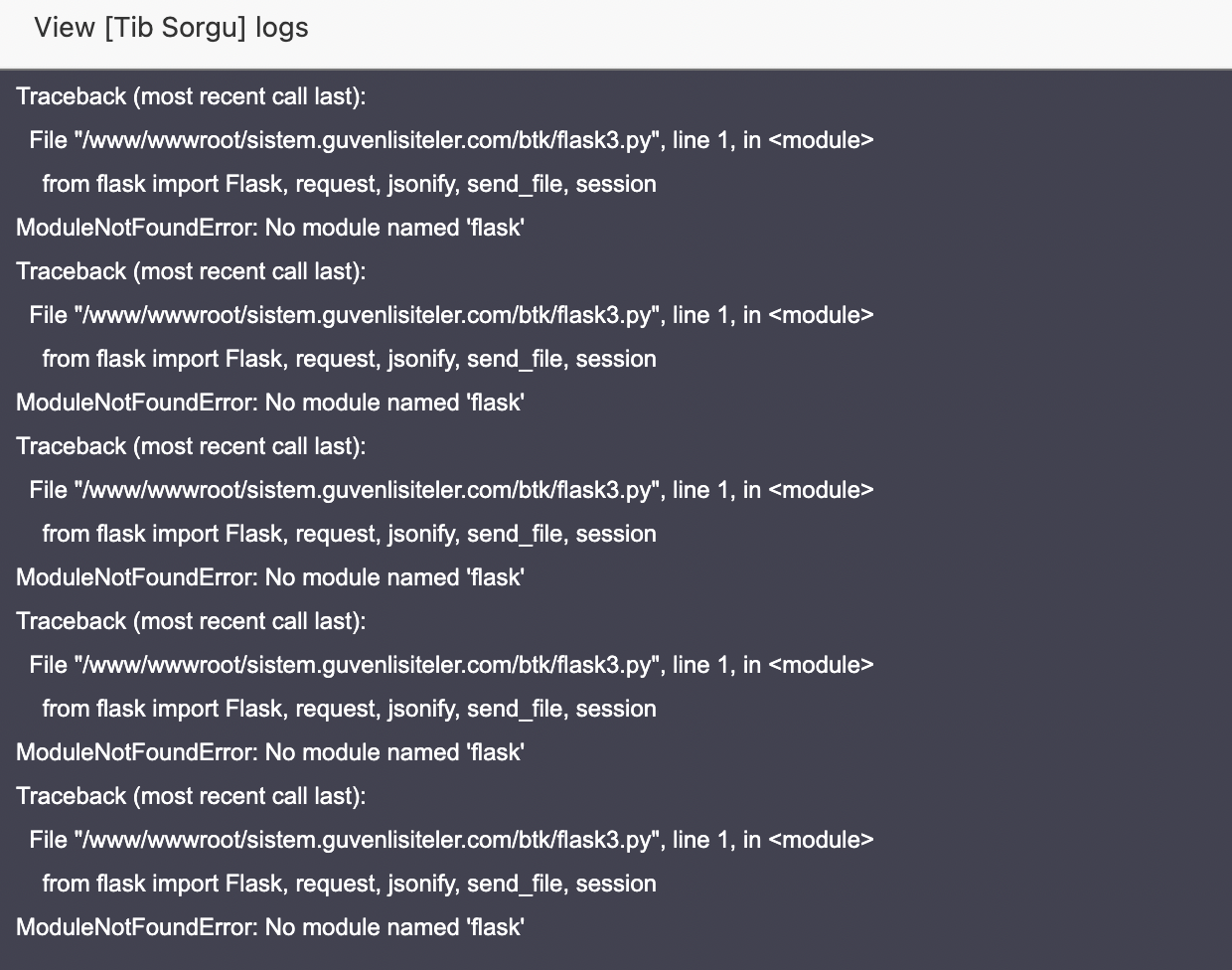The image size is (1232, 970).
Task: Click the first flask3.py file path line
Action: 451,140
